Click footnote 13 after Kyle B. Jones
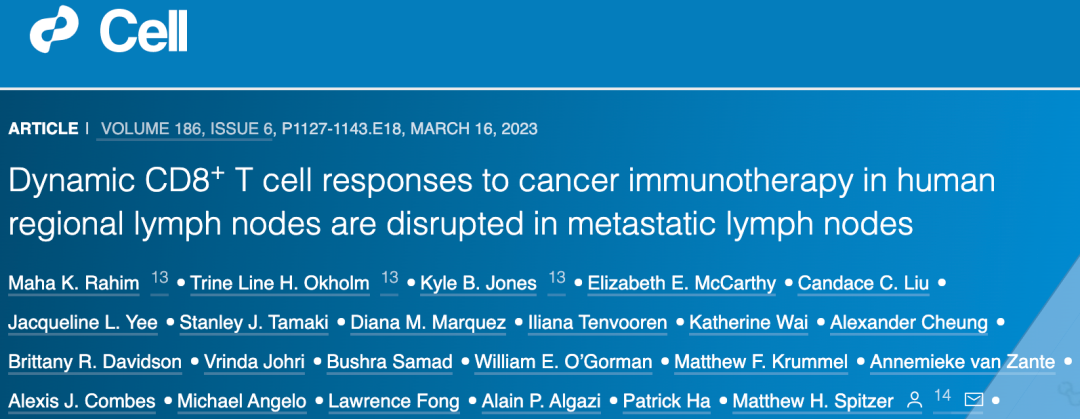Image resolution: width=1080 pixels, height=419 pixels. pos(556,279)
